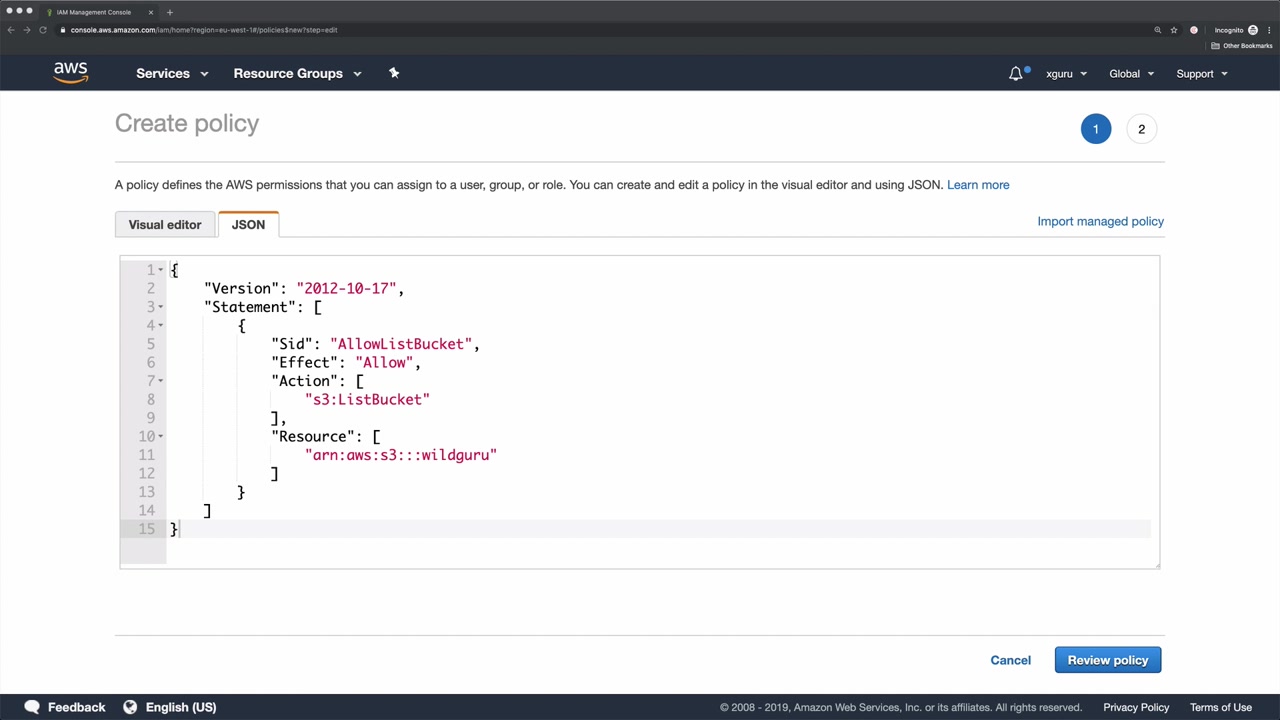The image size is (1280, 720).
Task: Open the Services dropdown menu
Action: pos(172,73)
